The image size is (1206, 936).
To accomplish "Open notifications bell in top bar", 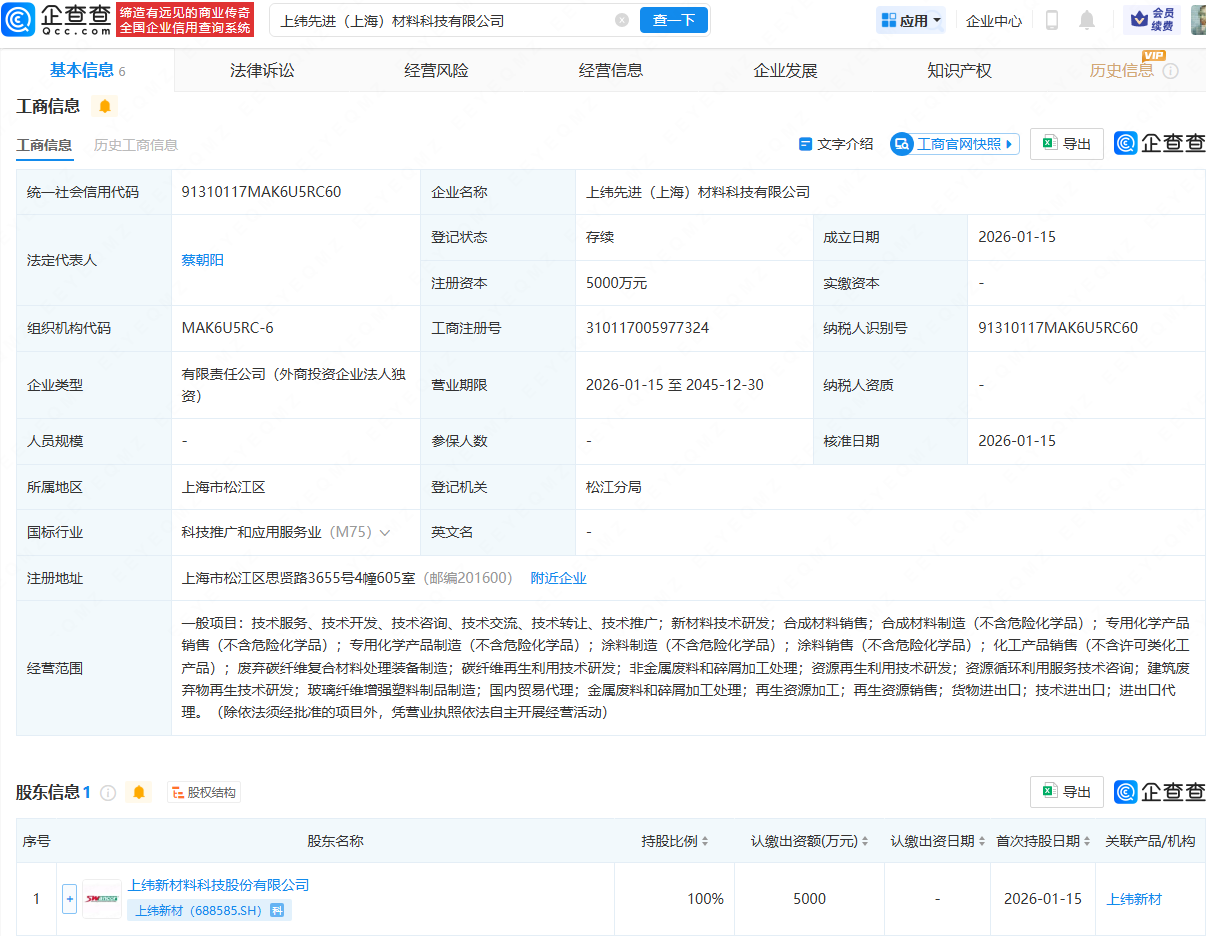I will pyautogui.click(x=1087, y=20).
